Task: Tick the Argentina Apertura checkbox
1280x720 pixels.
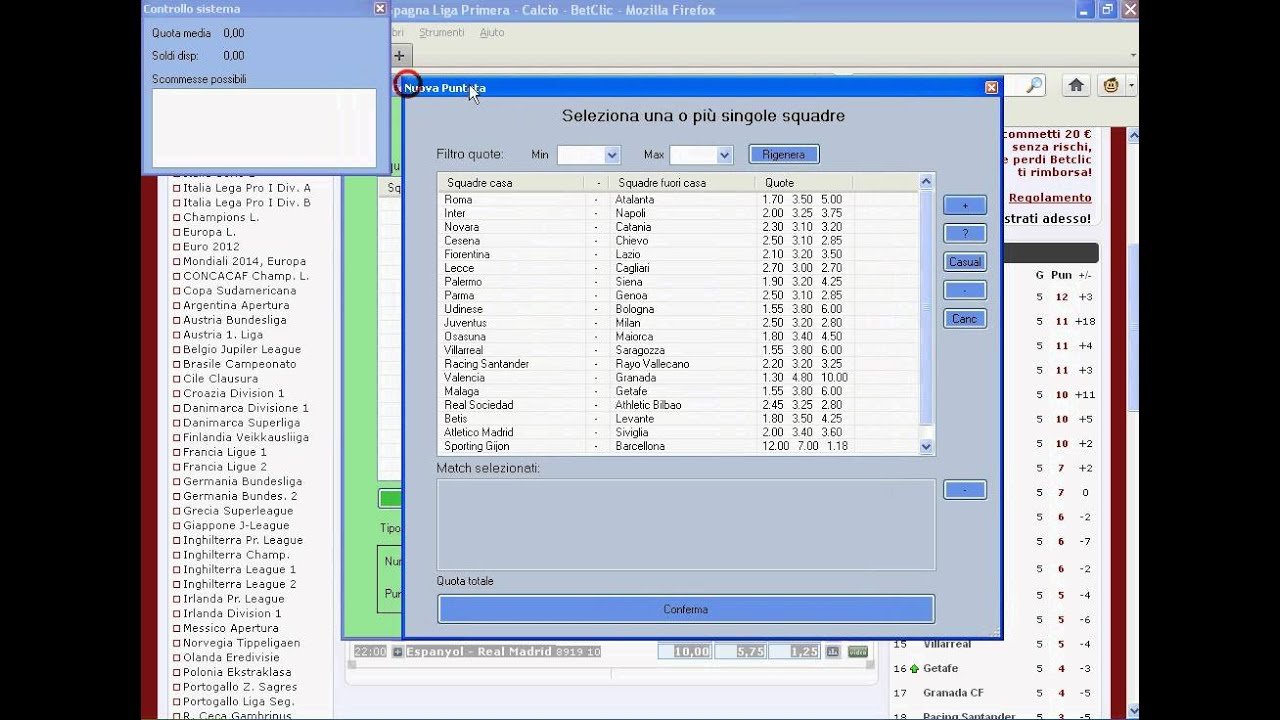Action: [x=177, y=305]
